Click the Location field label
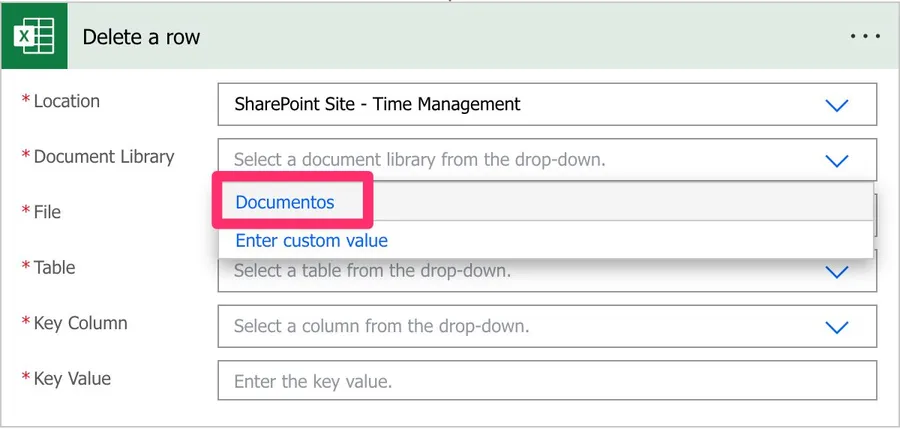 click(x=66, y=101)
